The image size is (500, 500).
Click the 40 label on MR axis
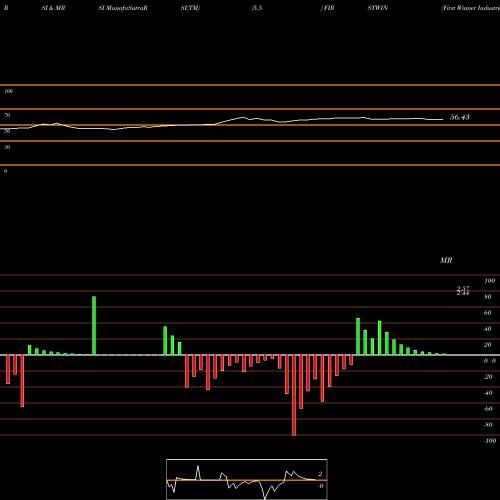tap(488, 329)
